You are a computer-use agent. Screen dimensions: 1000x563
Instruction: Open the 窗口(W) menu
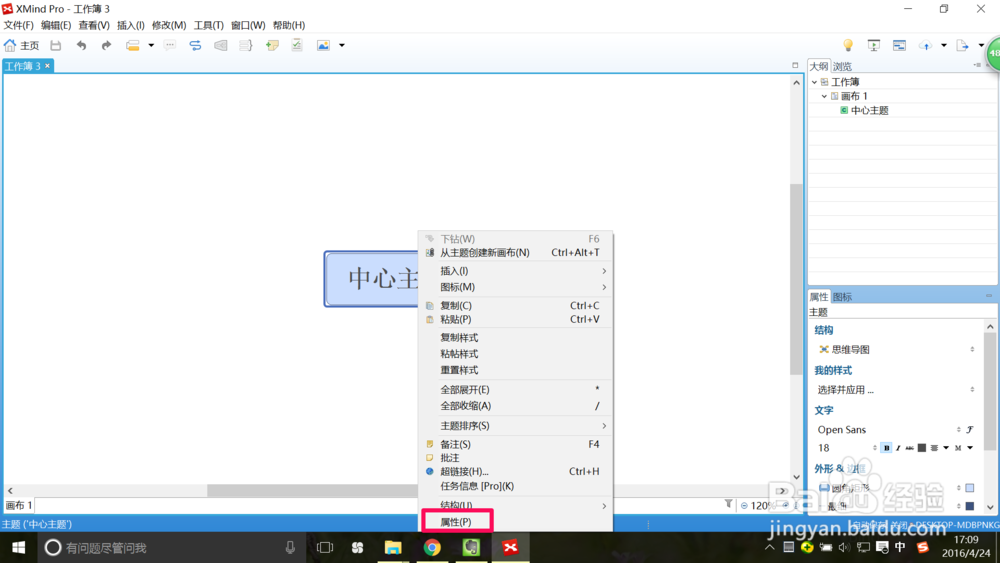coord(248,25)
